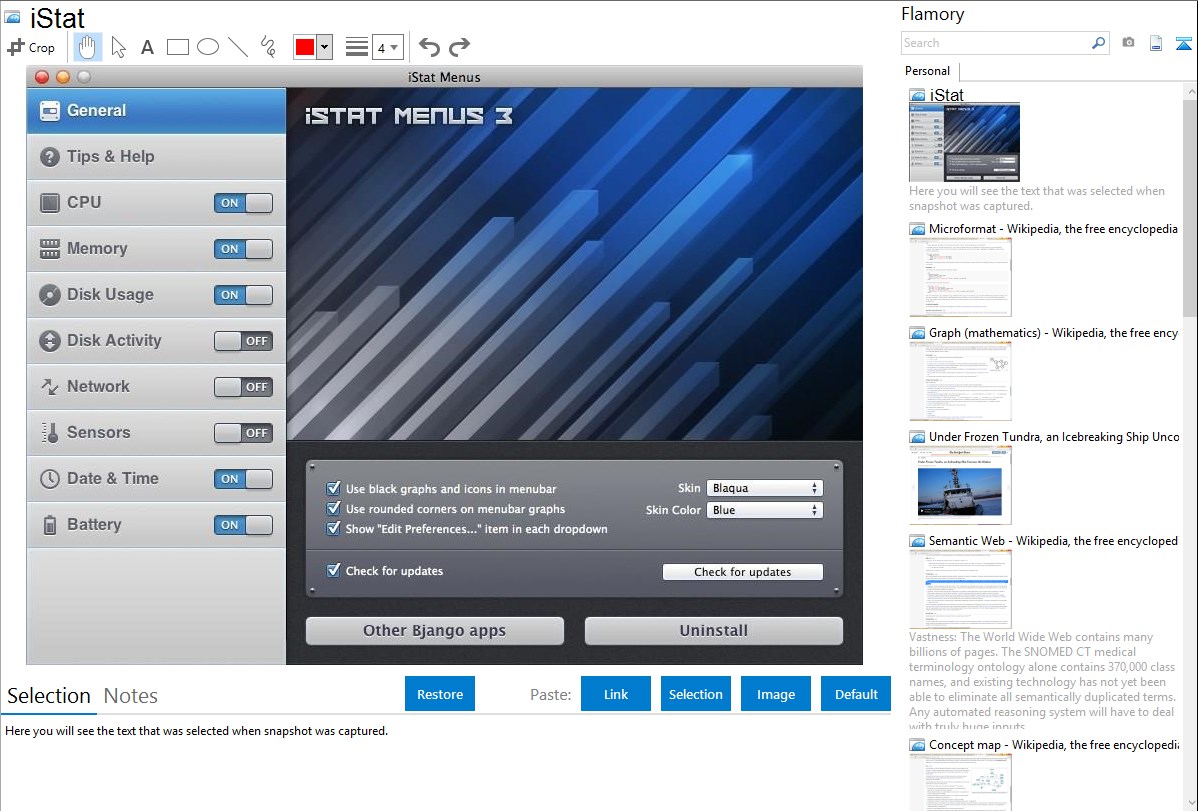The width and height of the screenshot is (1198, 811).
Task: Click the Default paste button
Action: pos(856,694)
